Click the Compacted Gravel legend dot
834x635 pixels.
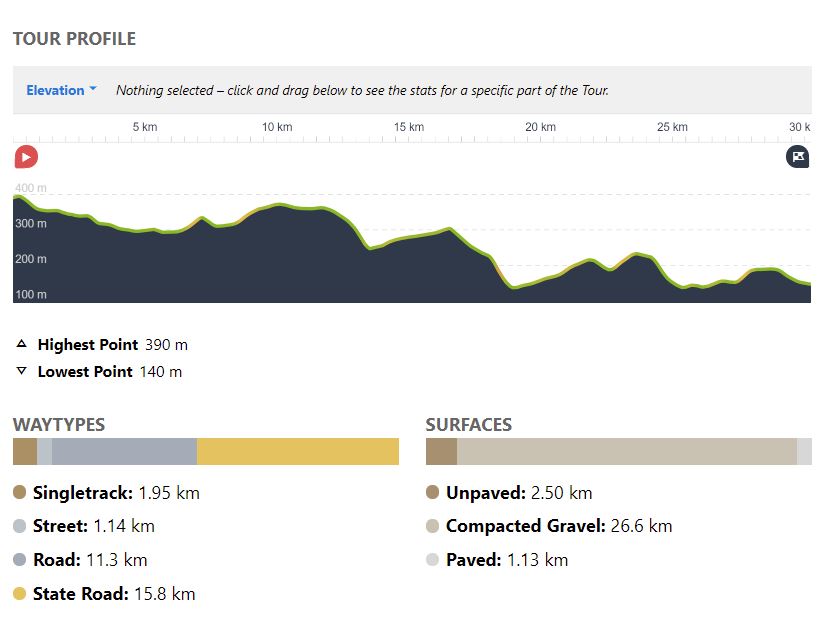(x=433, y=526)
